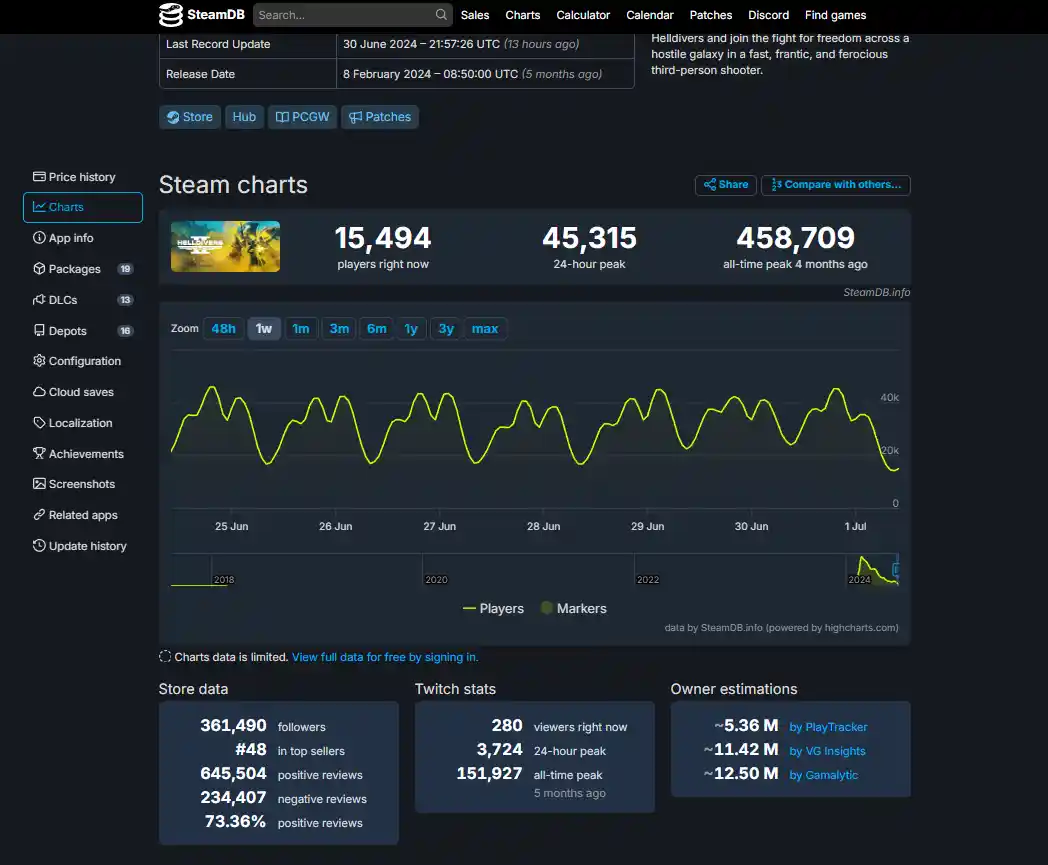Viewport: 1048px width, 865px height.
Task: Click the 15,494 players right now value
Action: coord(383,238)
